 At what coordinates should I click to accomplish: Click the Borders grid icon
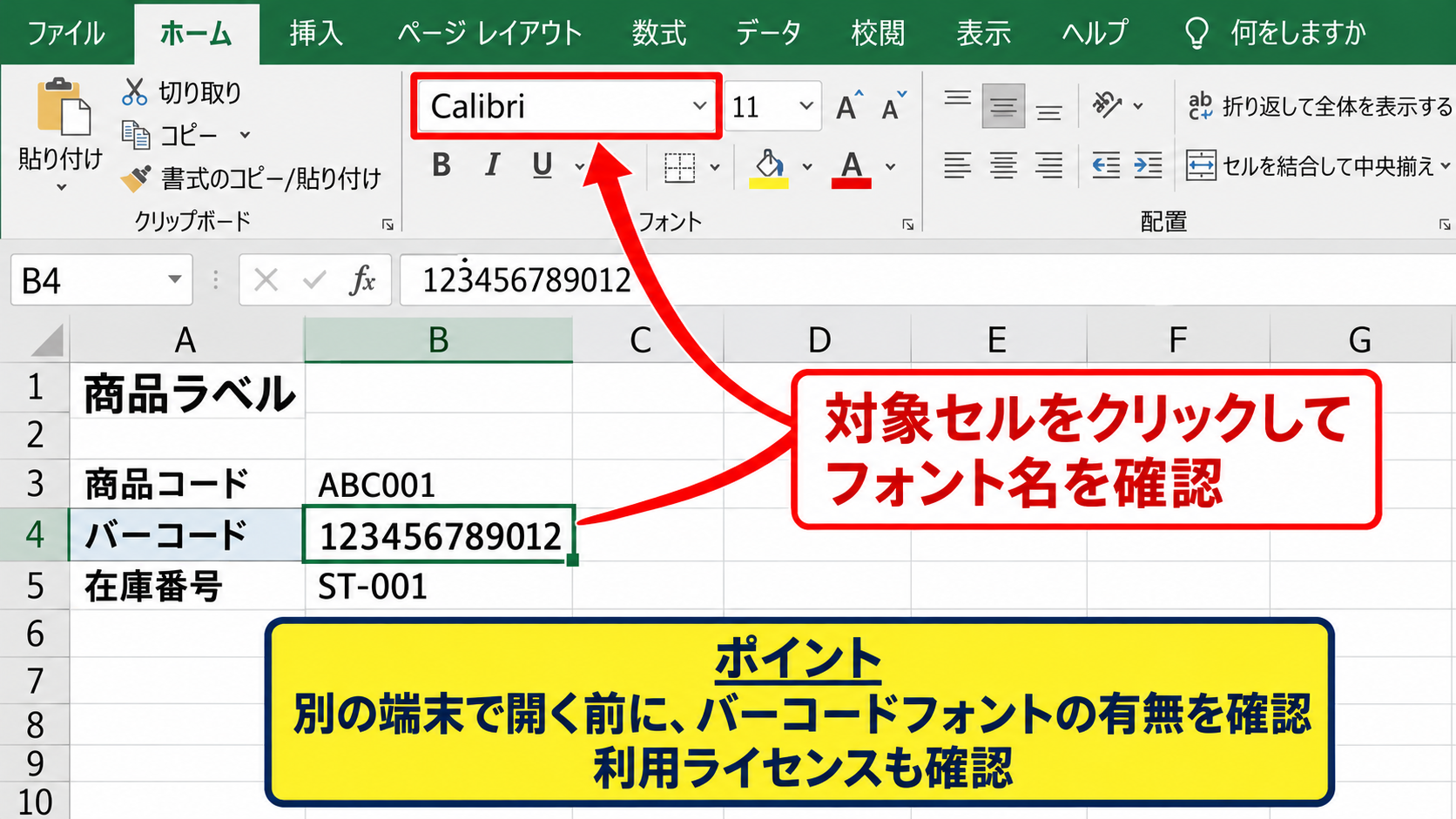pyautogui.click(x=680, y=167)
